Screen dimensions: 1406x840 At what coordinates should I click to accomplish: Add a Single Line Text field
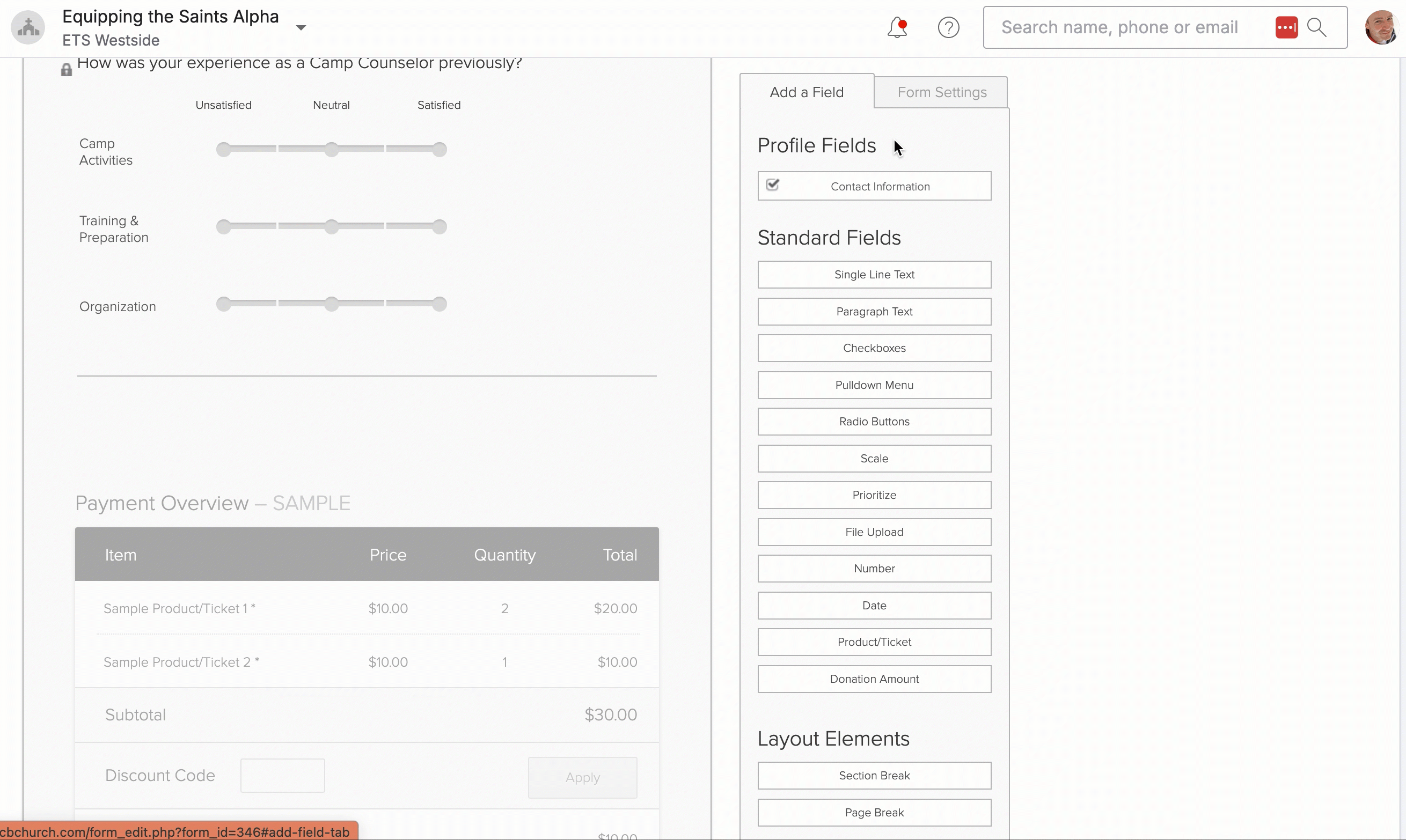point(874,275)
